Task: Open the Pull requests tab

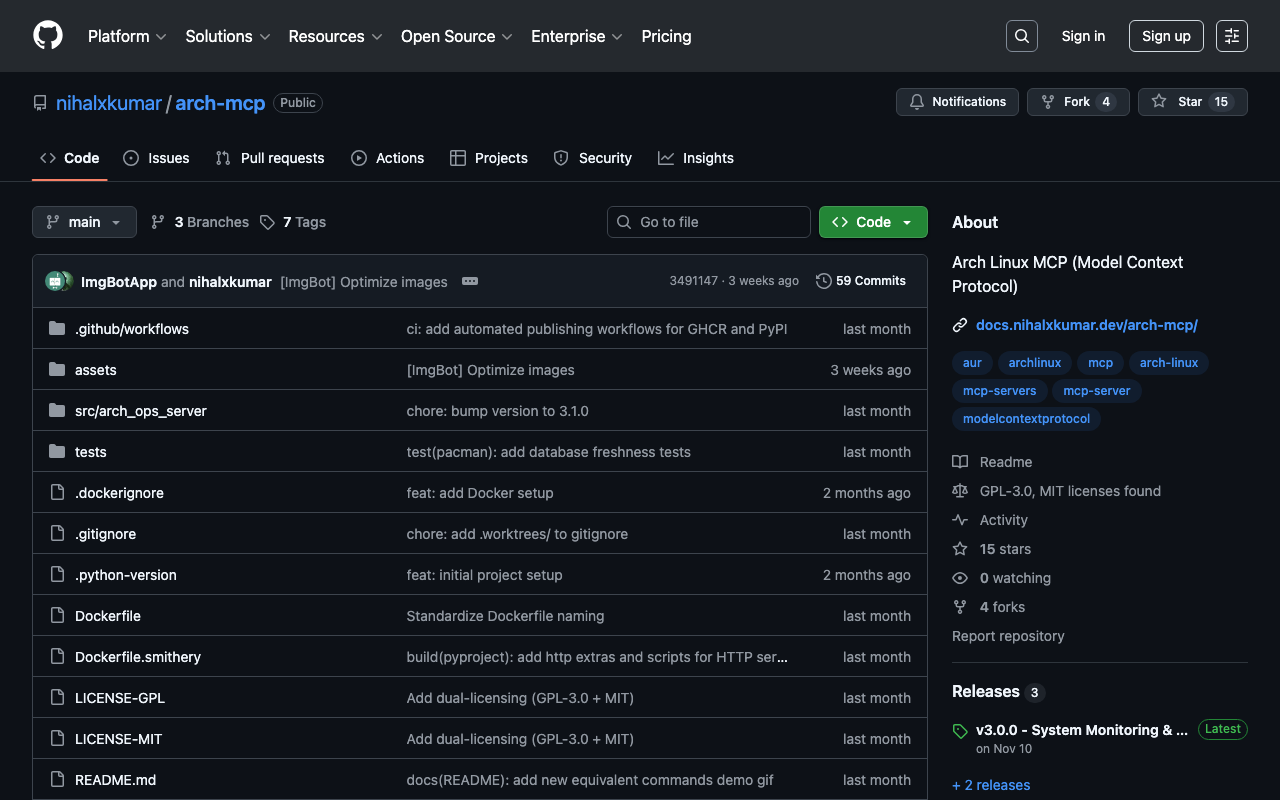Action: click(x=270, y=158)
